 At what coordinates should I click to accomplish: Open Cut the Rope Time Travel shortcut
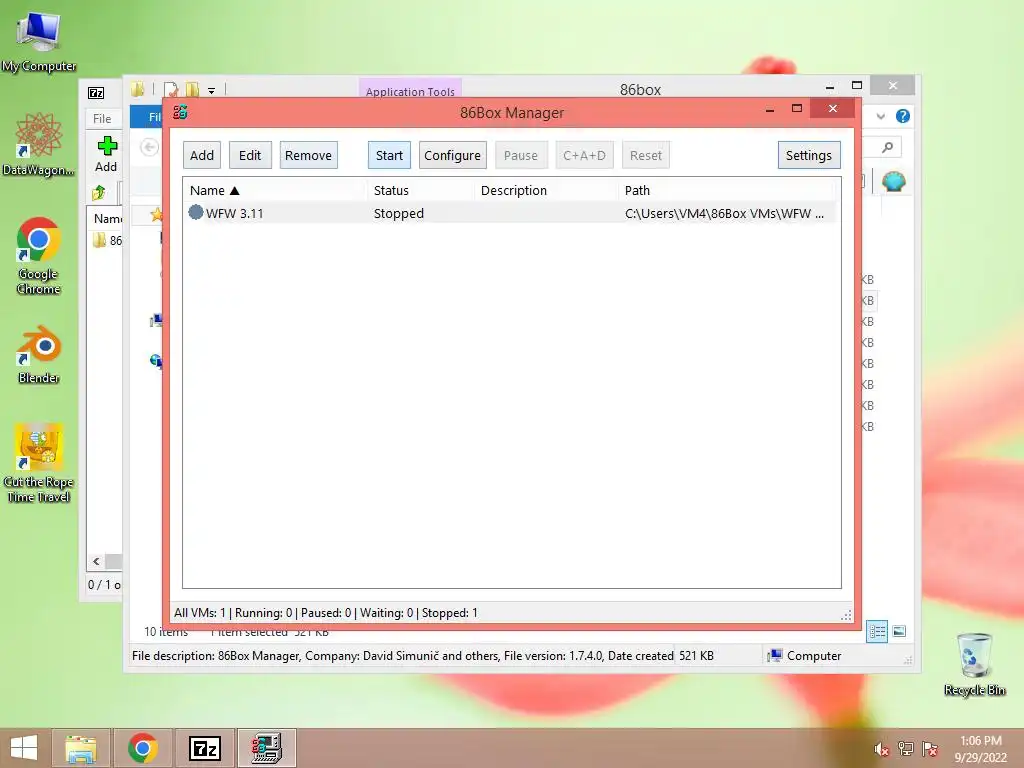click(39, 463)
